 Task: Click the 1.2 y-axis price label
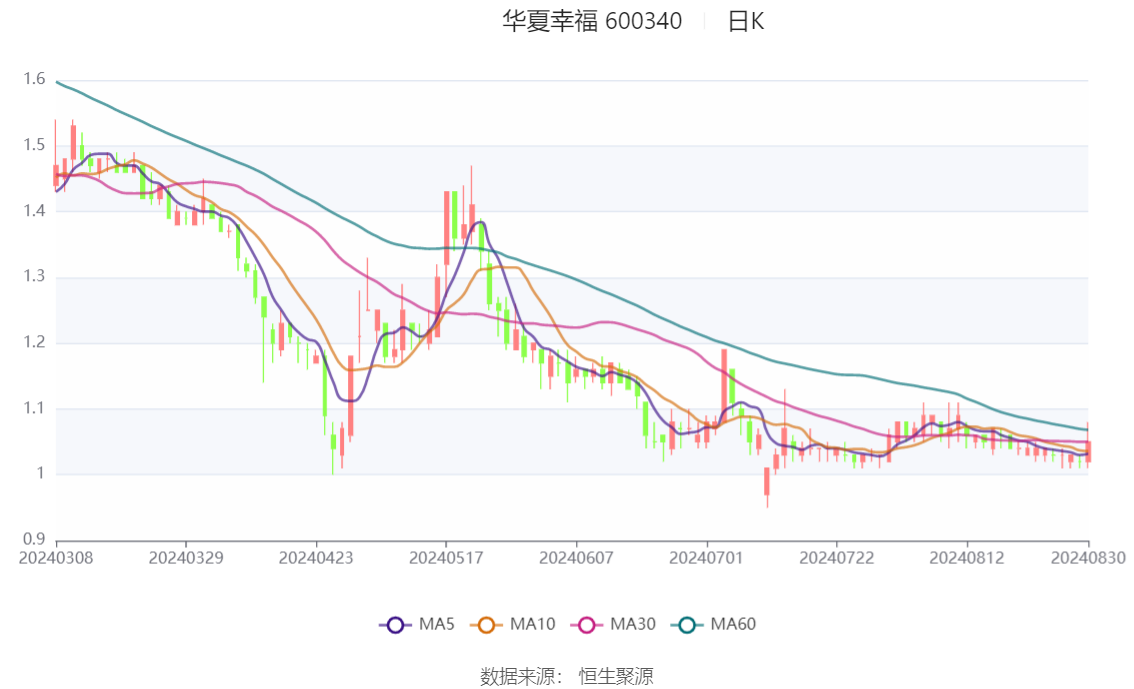point(34,342)
